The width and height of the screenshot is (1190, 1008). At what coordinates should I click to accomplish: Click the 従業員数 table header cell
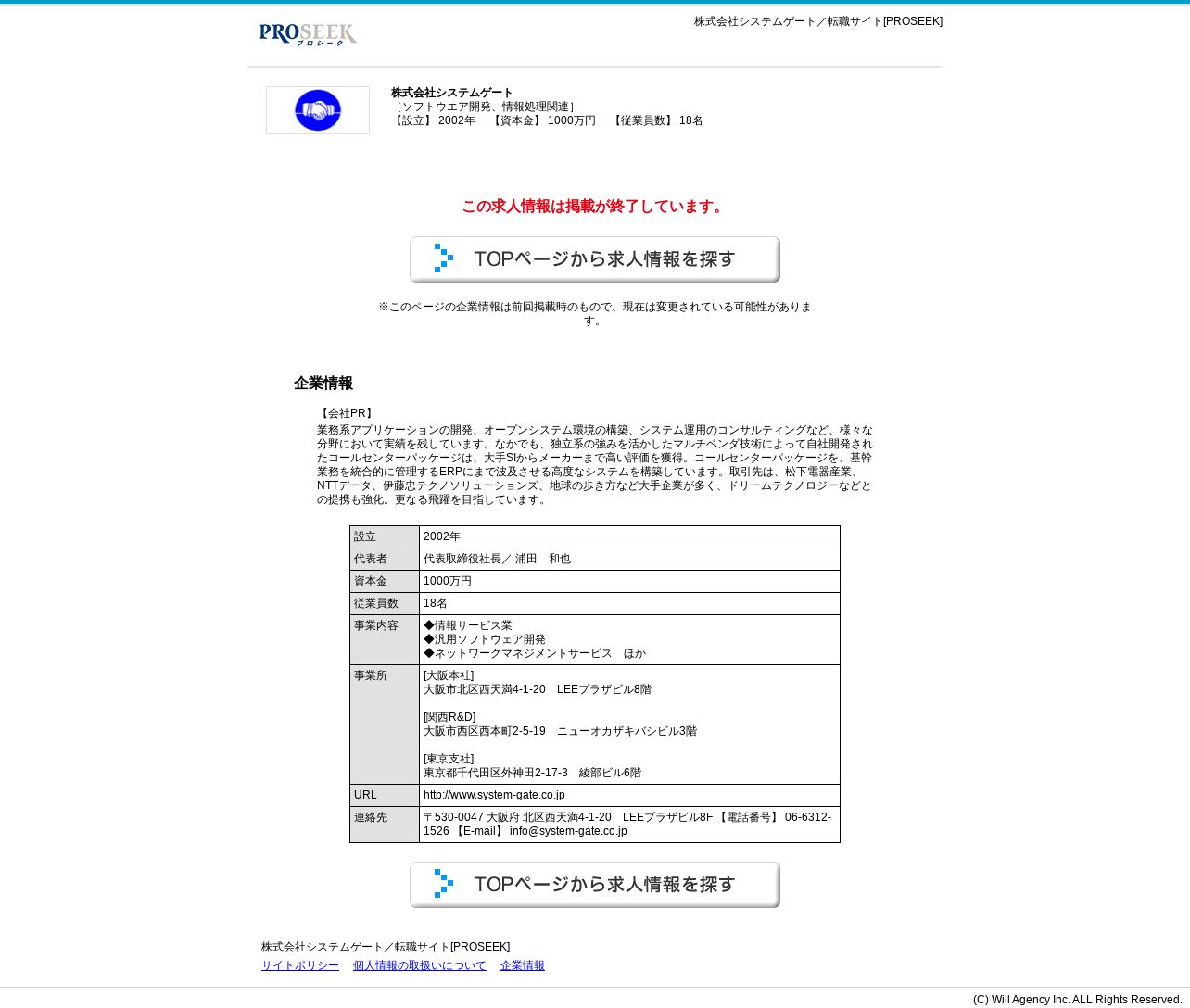pyautogui.click(x=385, y=604)
